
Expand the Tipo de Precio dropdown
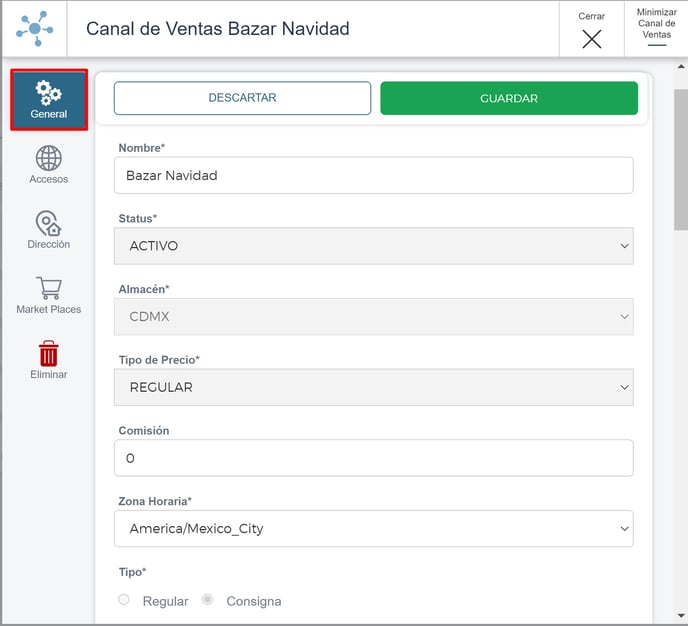point(373,387)
